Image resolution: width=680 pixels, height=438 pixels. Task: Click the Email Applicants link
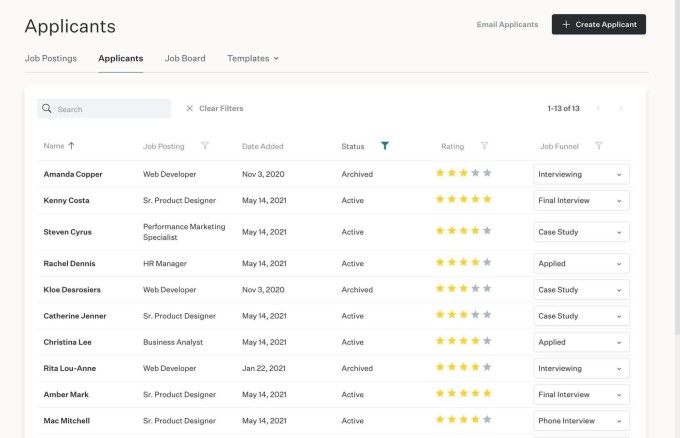tap(507, 24)
